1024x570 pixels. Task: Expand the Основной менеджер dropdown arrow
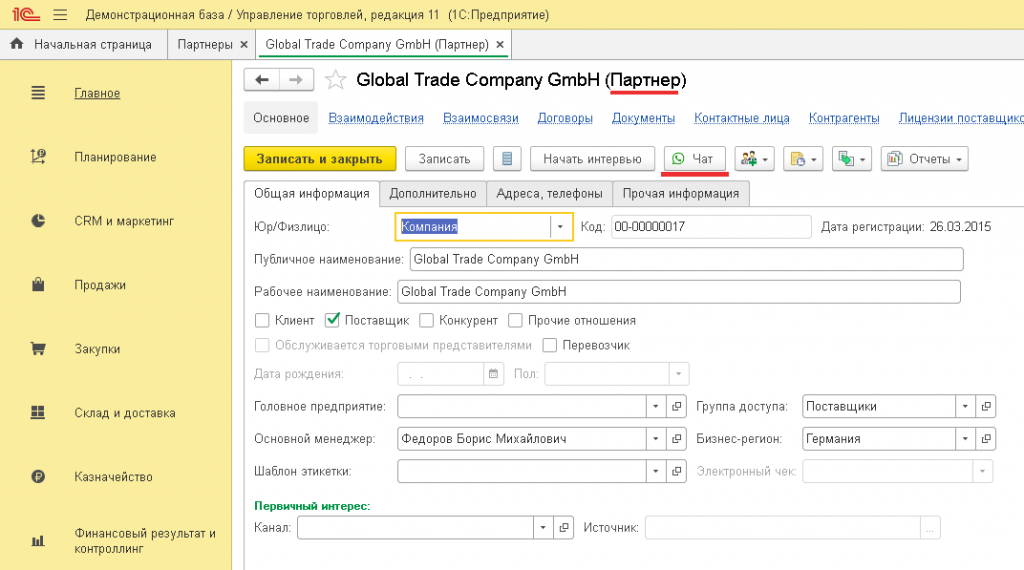pyautogui.click(x=656, y=439)
